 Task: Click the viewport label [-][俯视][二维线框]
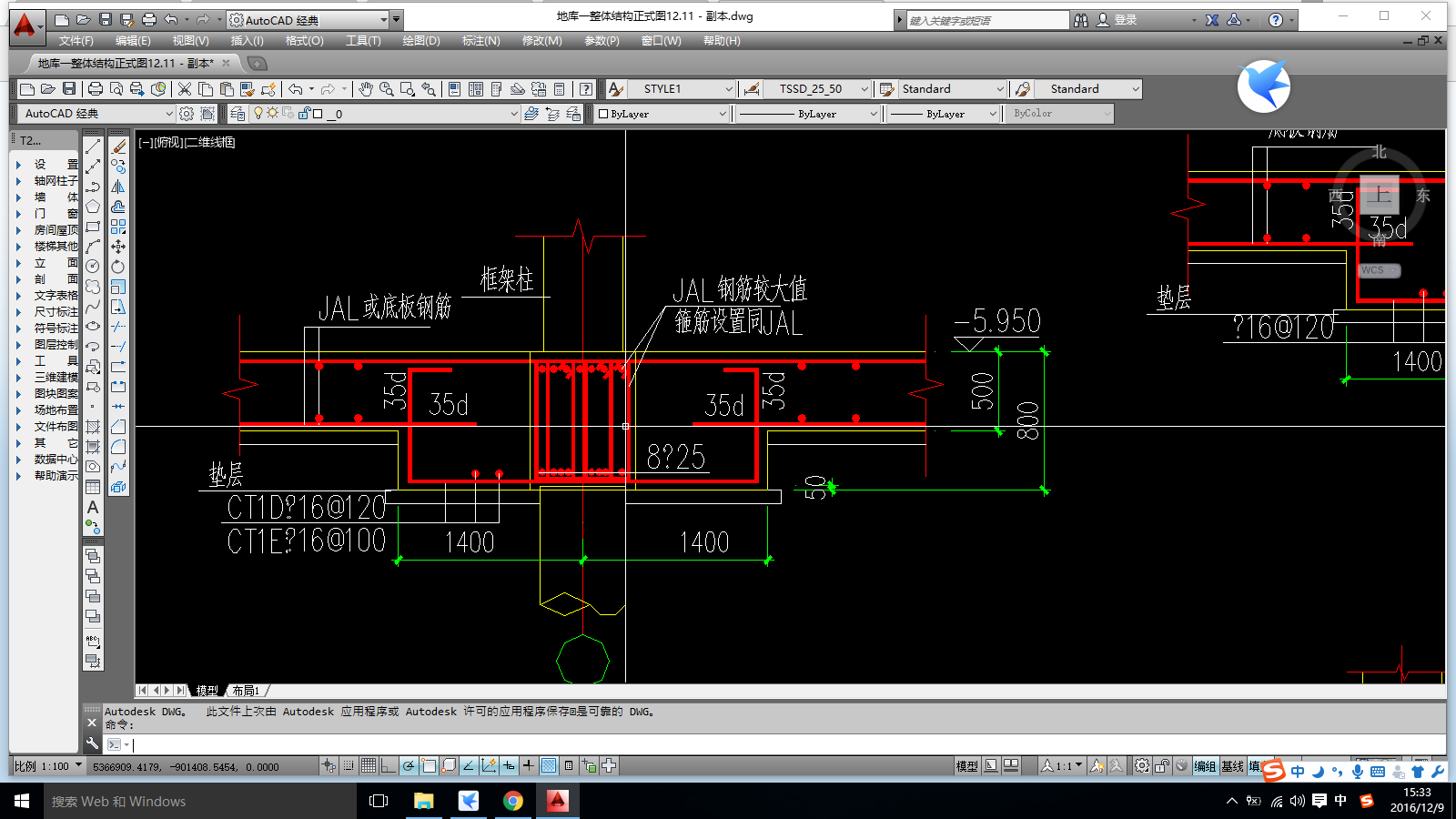click(x=187, y=142)
